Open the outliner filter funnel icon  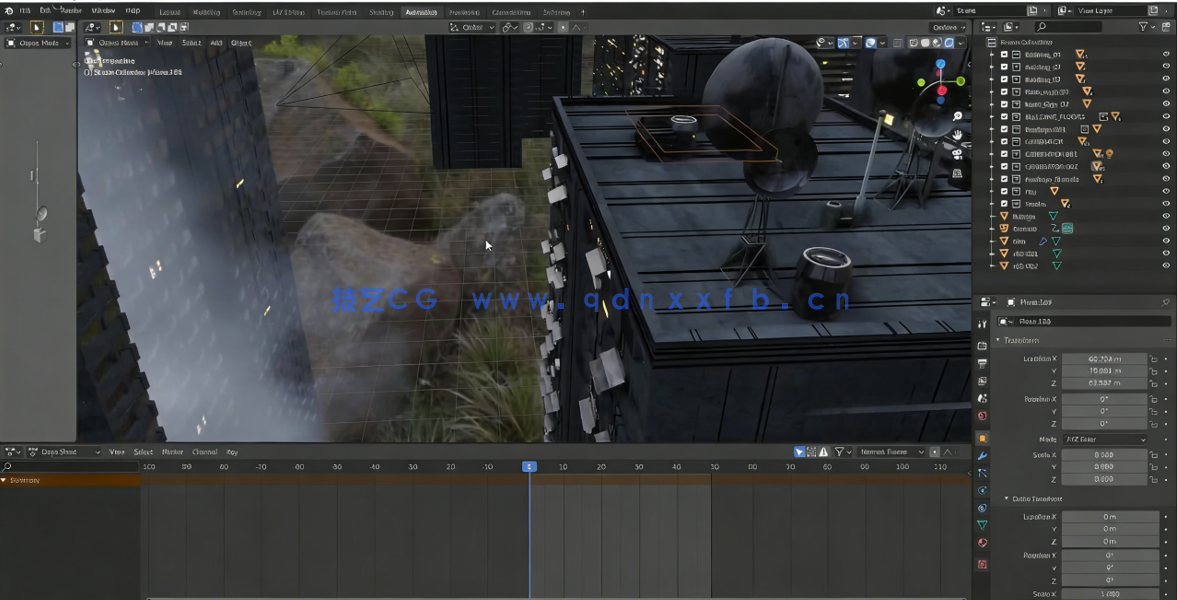1144,27
